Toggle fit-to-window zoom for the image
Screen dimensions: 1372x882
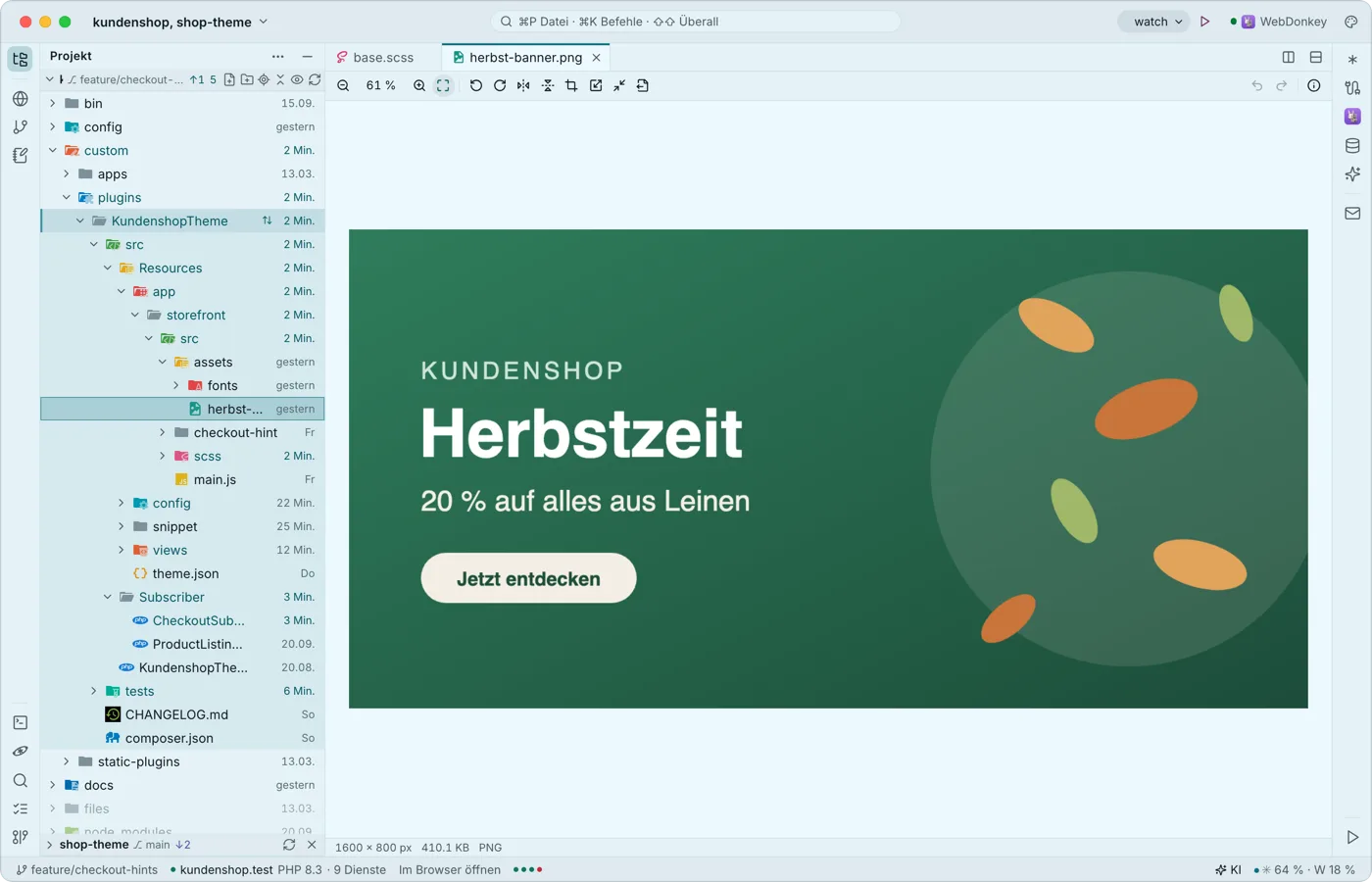click(x=443, y=86)
